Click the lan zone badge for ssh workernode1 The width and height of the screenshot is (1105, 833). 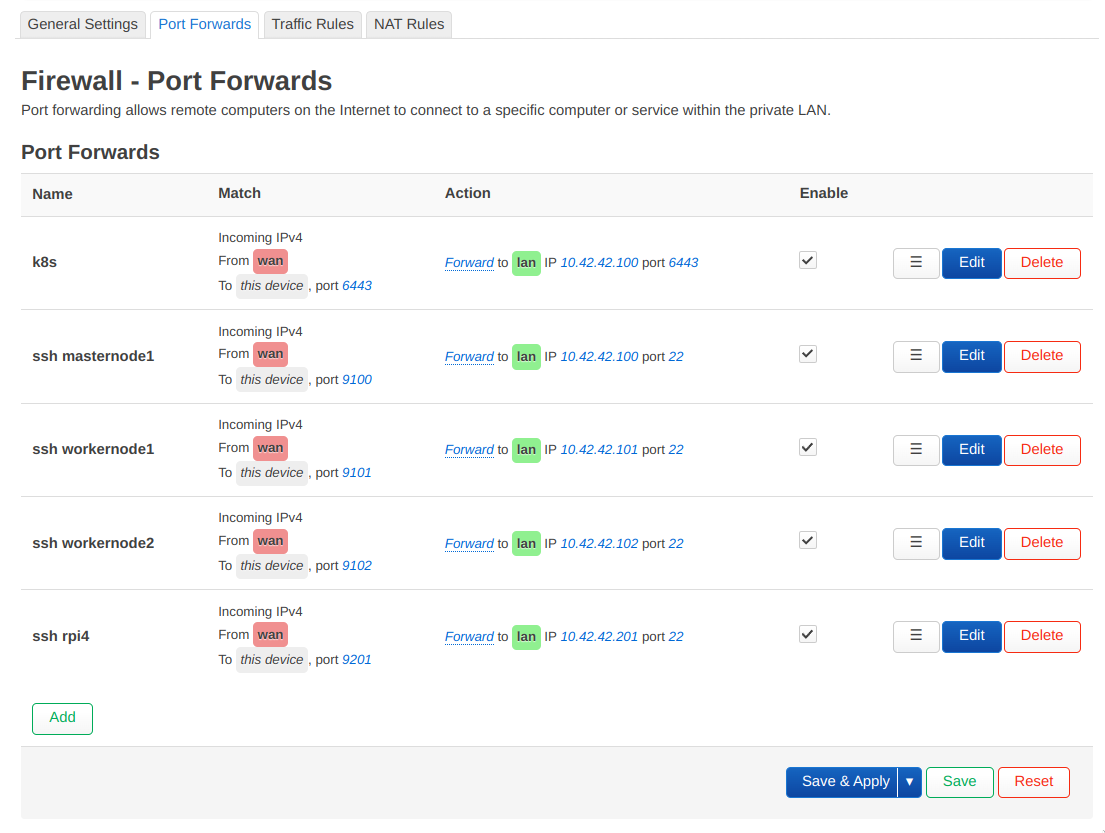(526, 450)
